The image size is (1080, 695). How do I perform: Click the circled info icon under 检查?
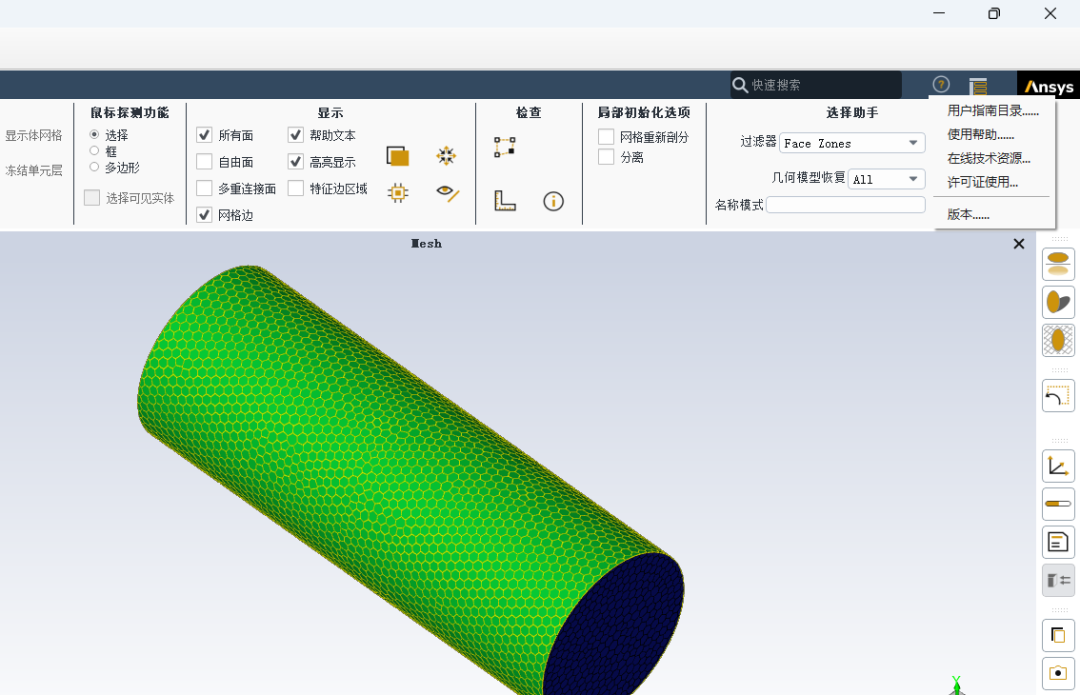click(554, 201)
